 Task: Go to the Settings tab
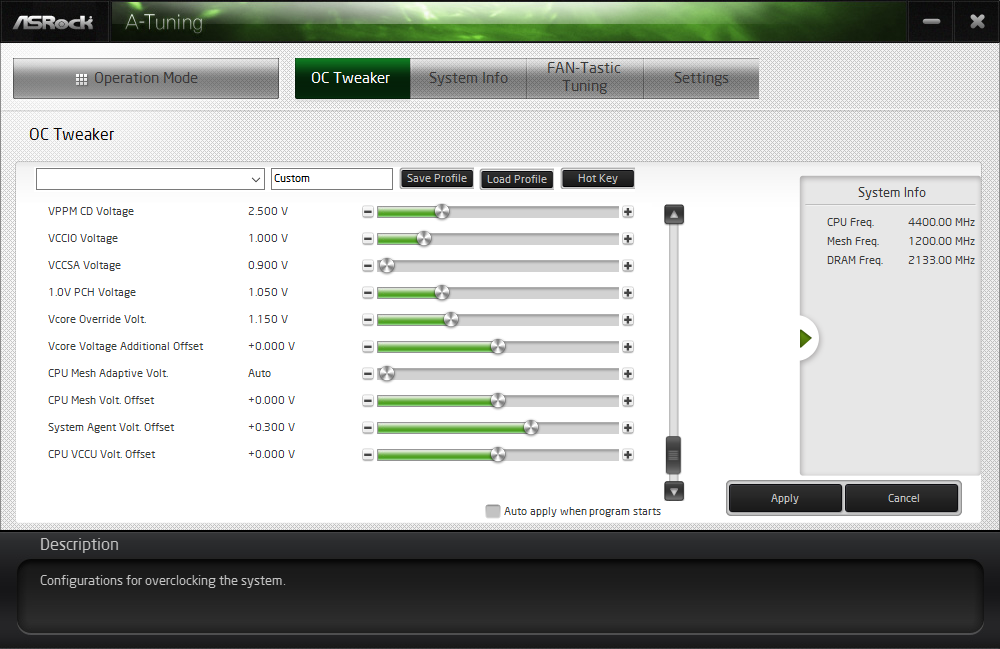pyautogui.click(x=701, y=78)
